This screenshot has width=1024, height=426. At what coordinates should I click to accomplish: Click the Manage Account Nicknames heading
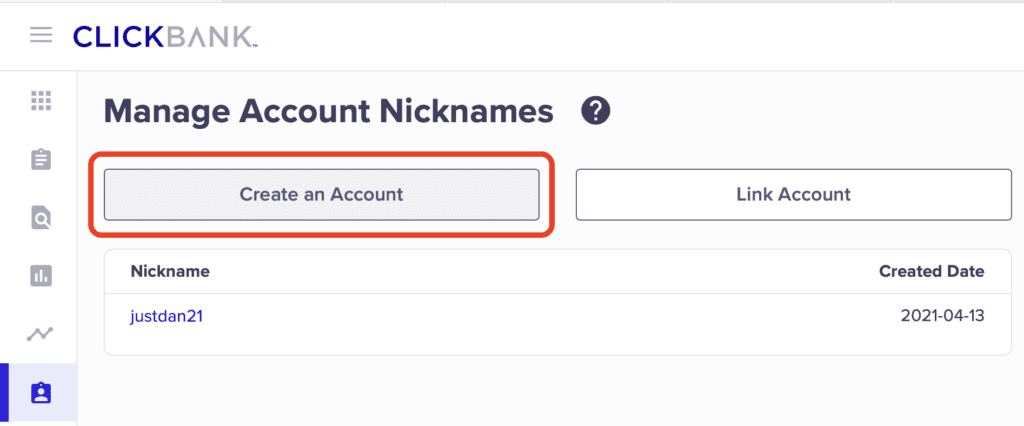328,111
